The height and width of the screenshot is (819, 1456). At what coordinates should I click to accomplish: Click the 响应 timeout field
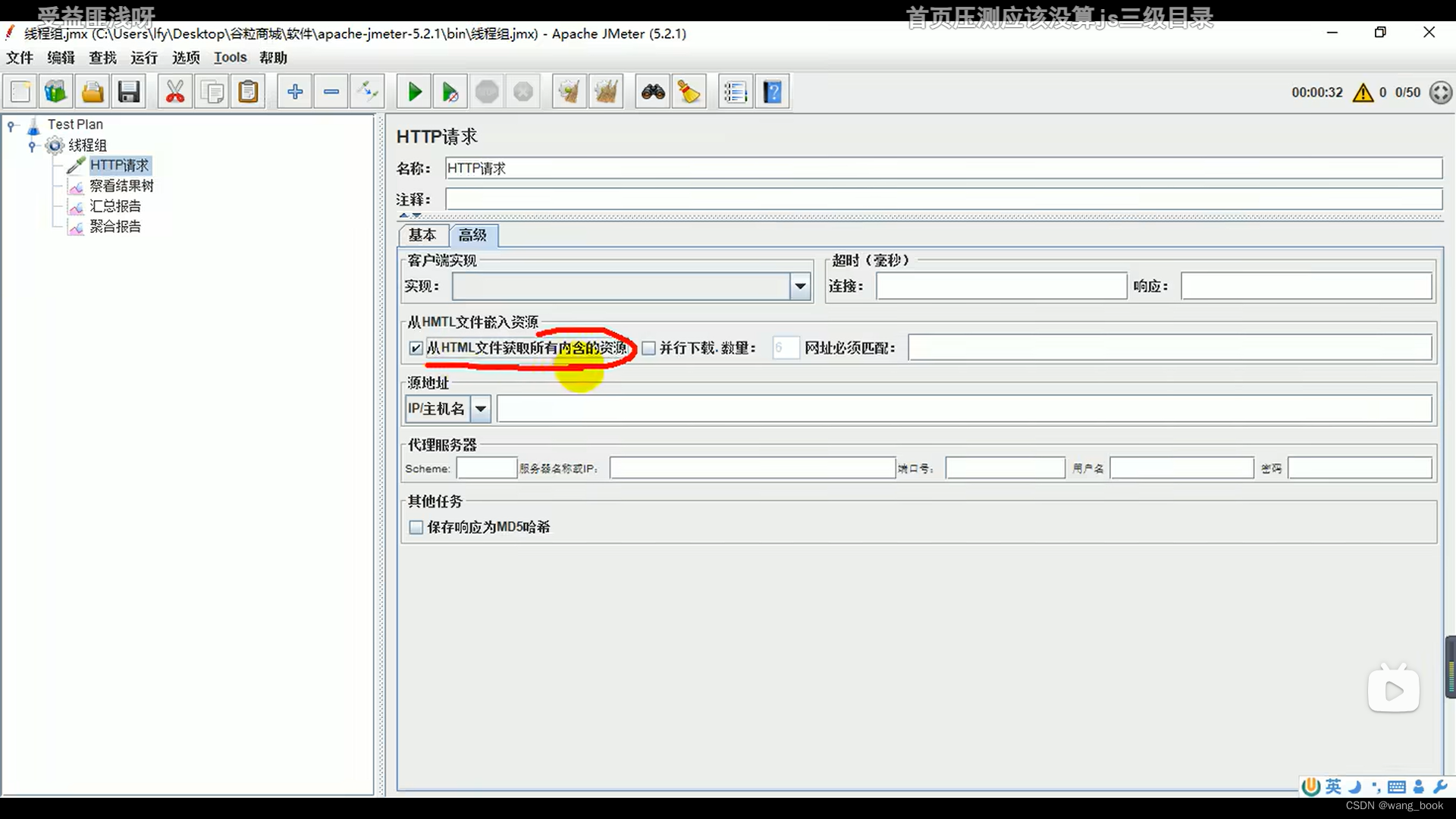pyautogui.click(x=1306, y=287)
